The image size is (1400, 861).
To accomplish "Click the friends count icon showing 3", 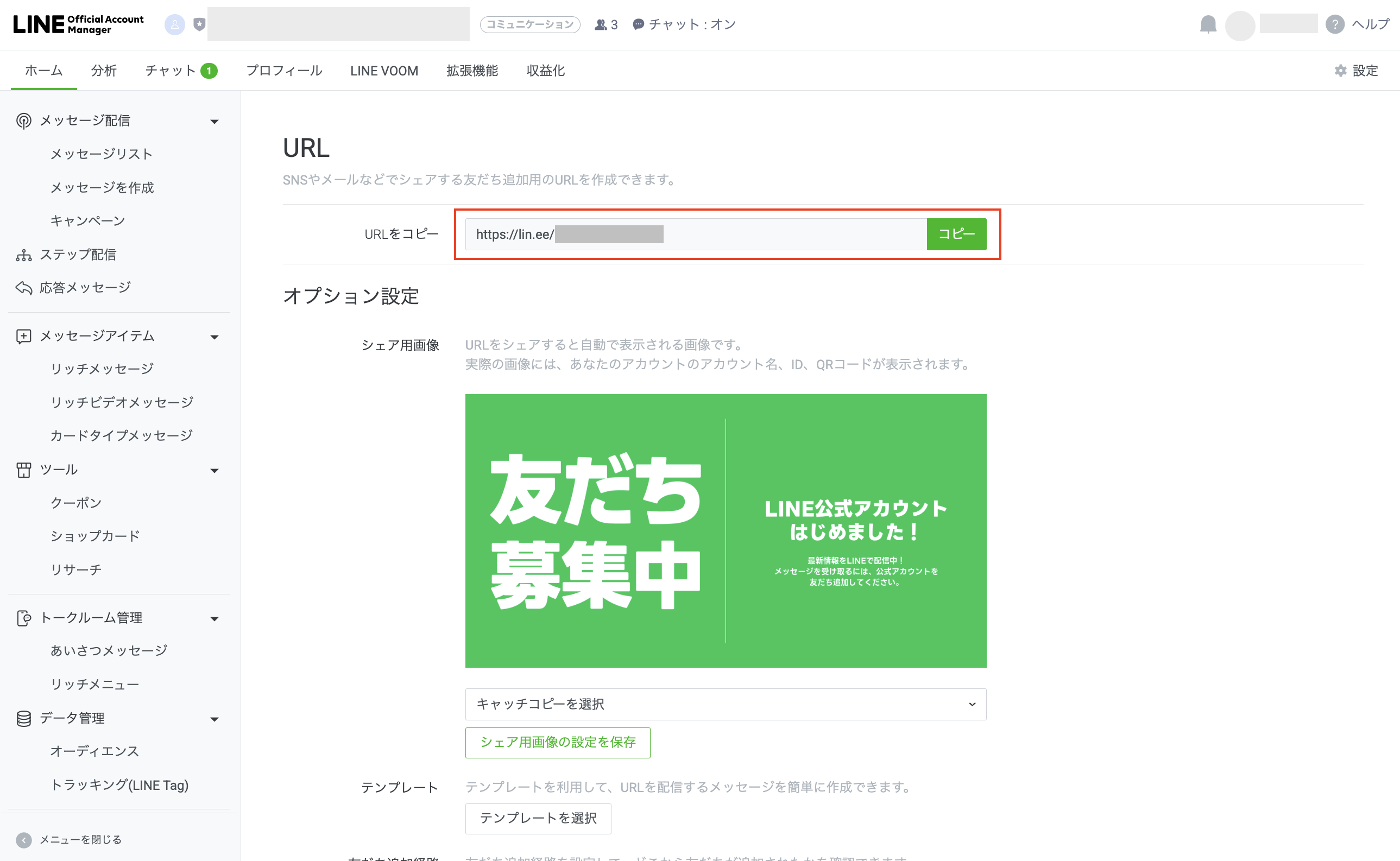I will point(600,24).
